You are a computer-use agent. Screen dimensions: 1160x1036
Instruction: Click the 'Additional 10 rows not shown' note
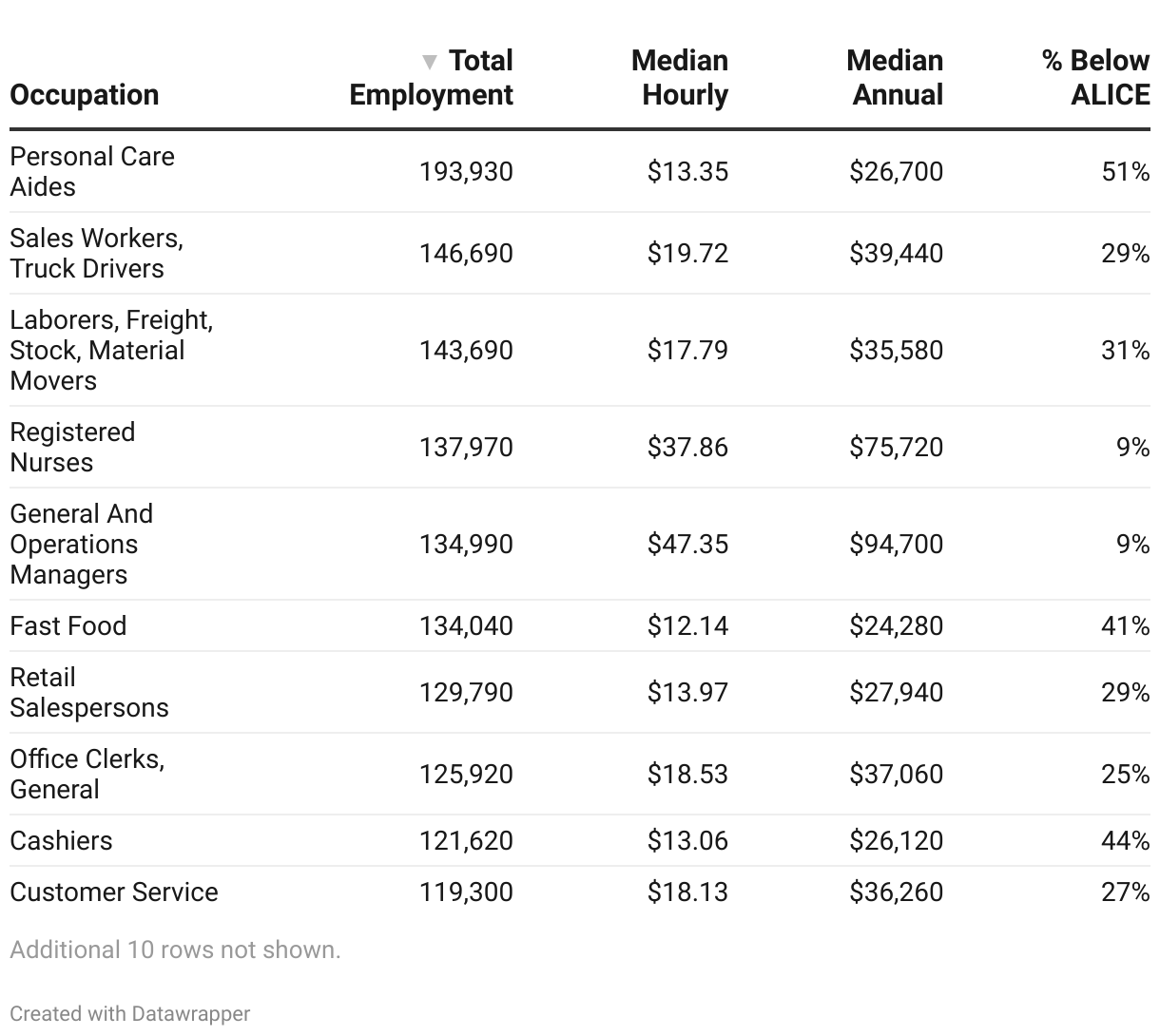tap(175, 950)
